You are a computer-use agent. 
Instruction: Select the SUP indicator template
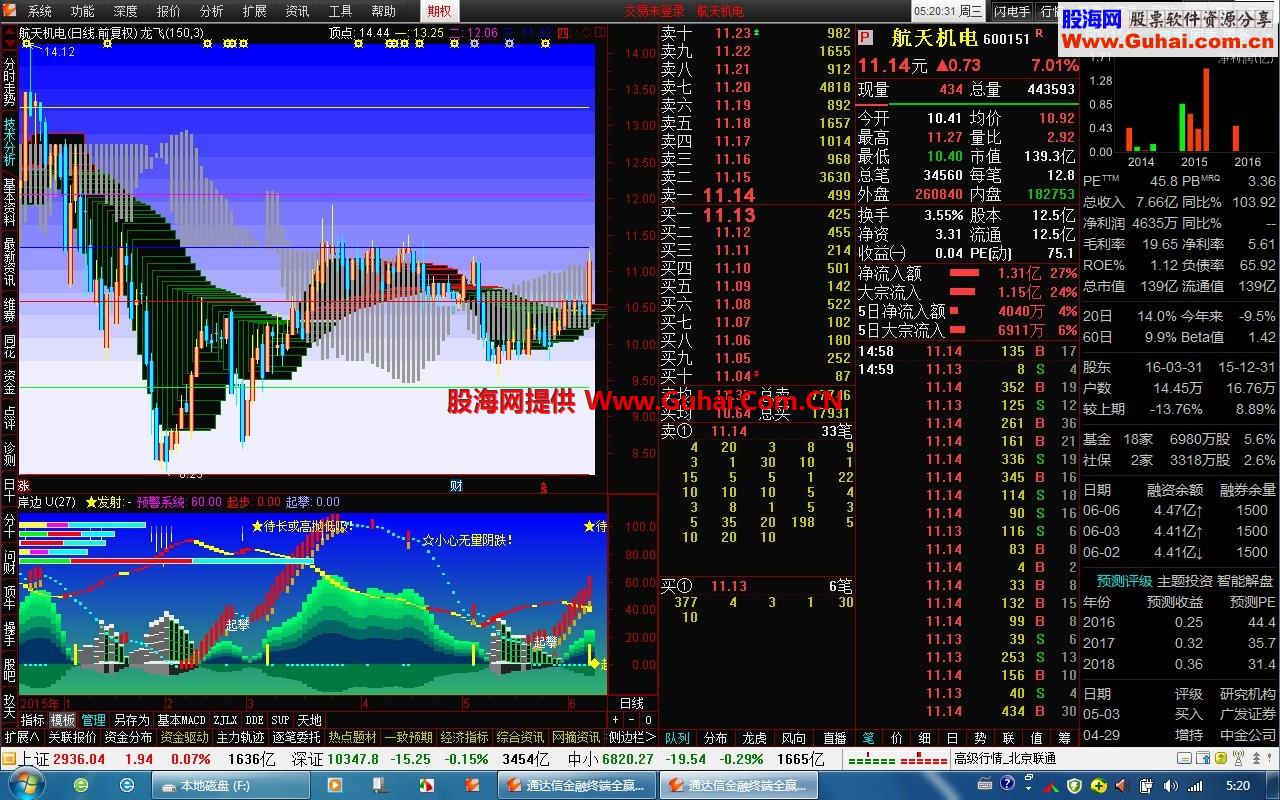(x=280, y=720)
